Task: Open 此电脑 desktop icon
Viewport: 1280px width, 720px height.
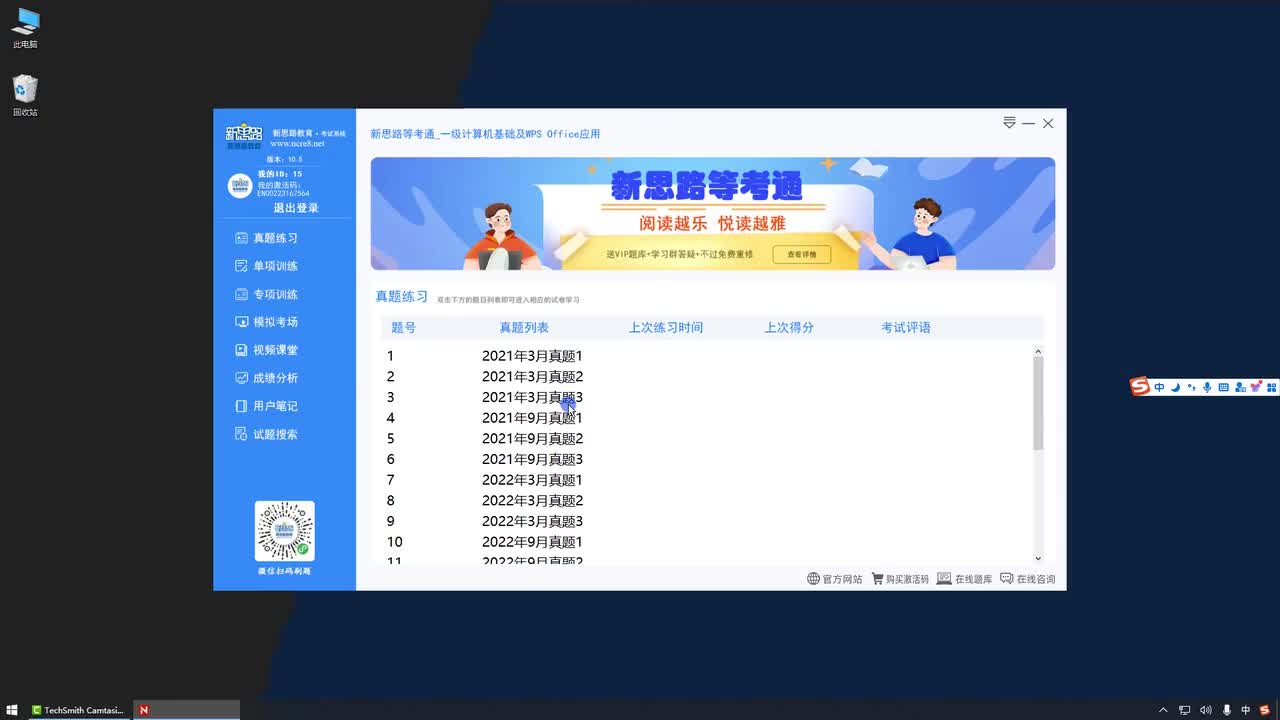Action: (x=25, y=28)
